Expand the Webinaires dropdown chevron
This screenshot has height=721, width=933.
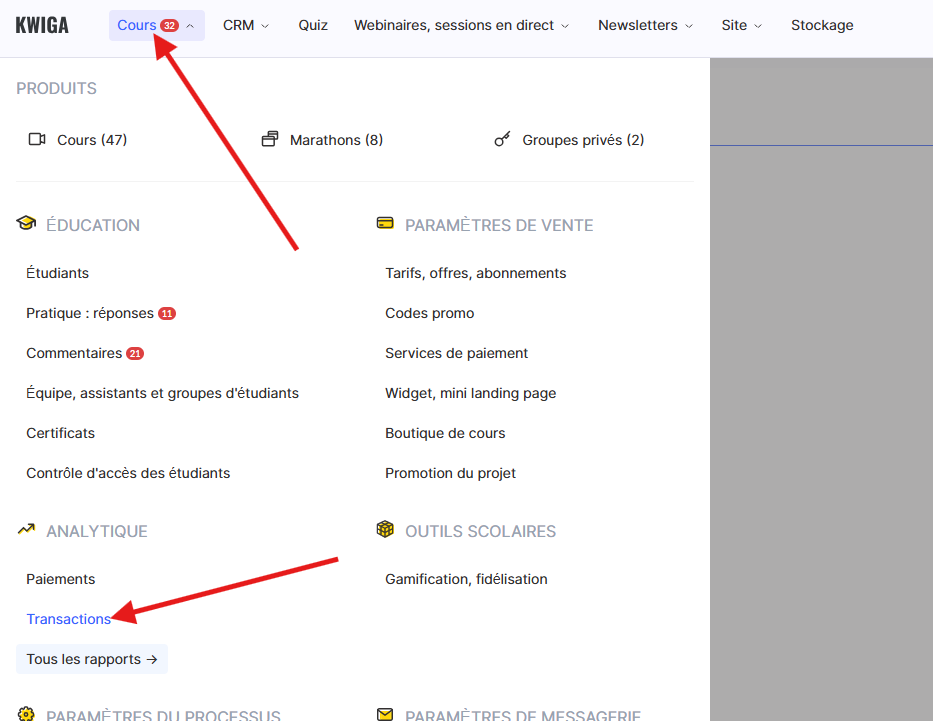tap(565, 26)
